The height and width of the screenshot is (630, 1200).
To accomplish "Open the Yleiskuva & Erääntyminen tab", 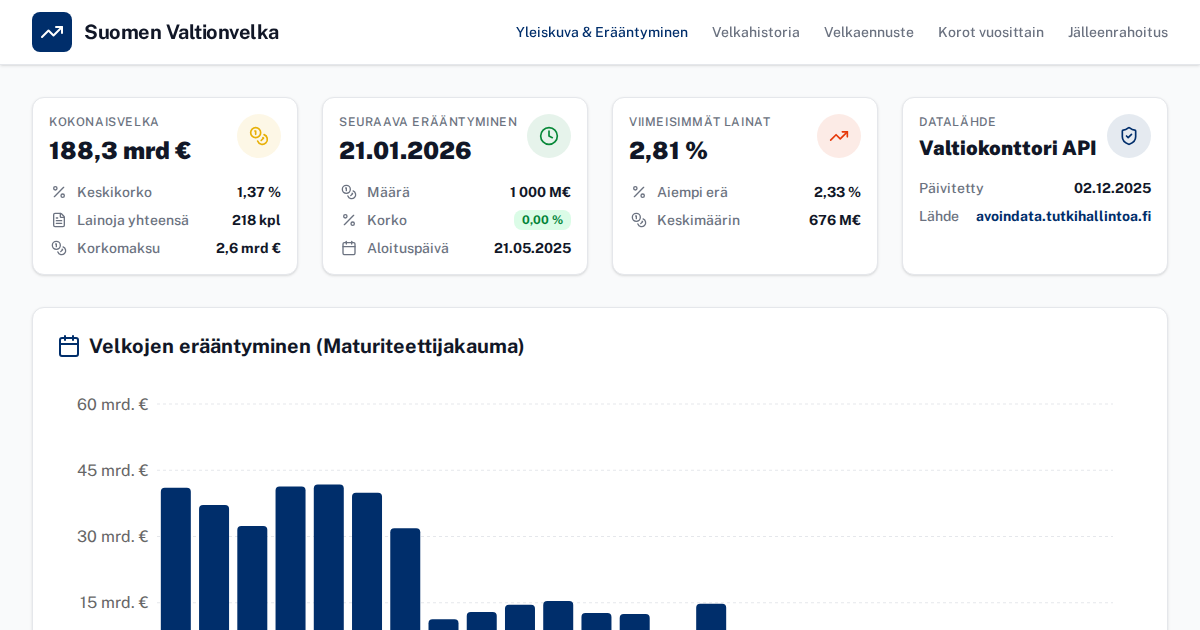I will point(602,32).
